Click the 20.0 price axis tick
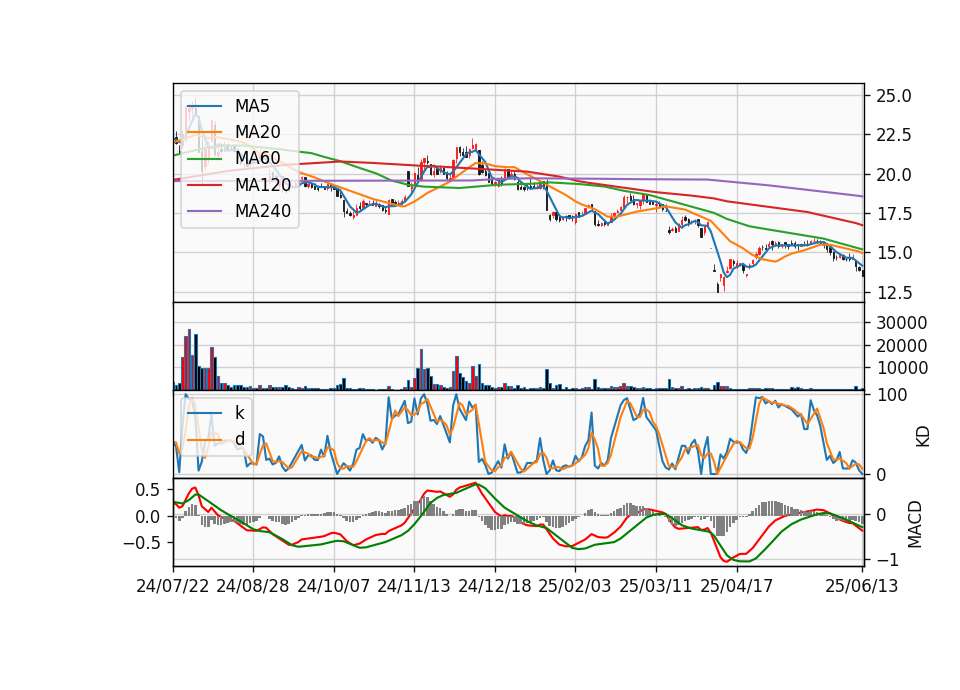Screen dimensions: 960x690 pos(894,175)
